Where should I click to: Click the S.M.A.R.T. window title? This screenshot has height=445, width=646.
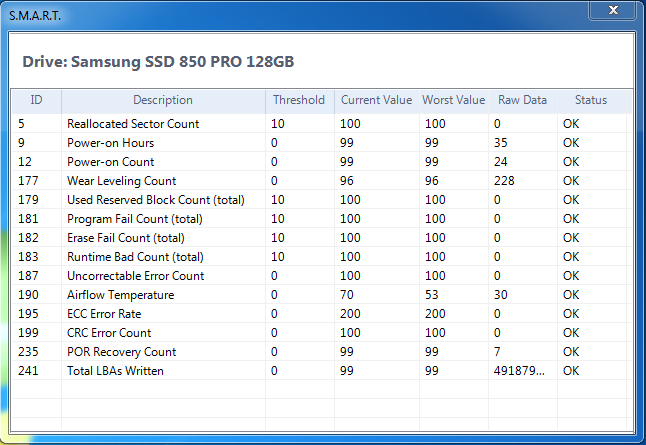click(x=35, y=16)
